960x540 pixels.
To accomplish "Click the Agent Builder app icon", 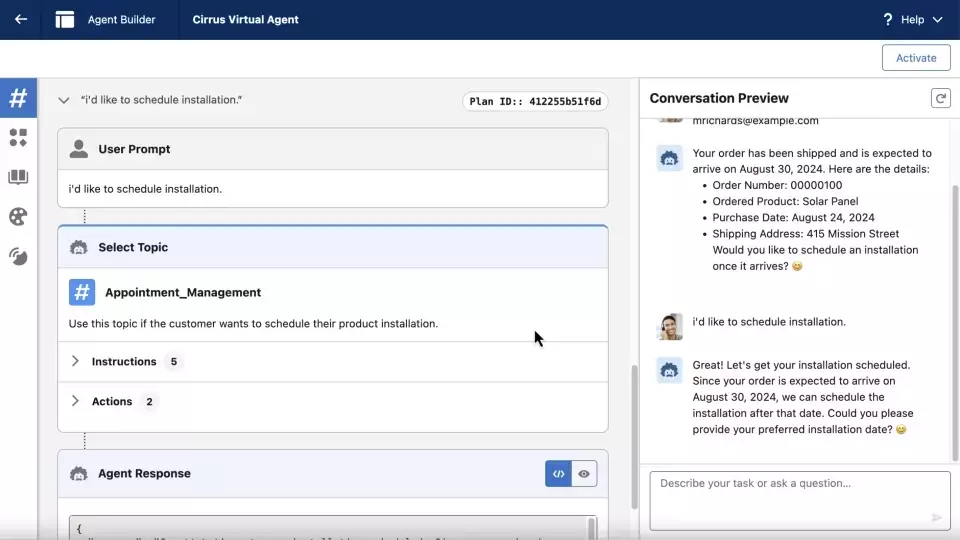I will tap(65, 20).
